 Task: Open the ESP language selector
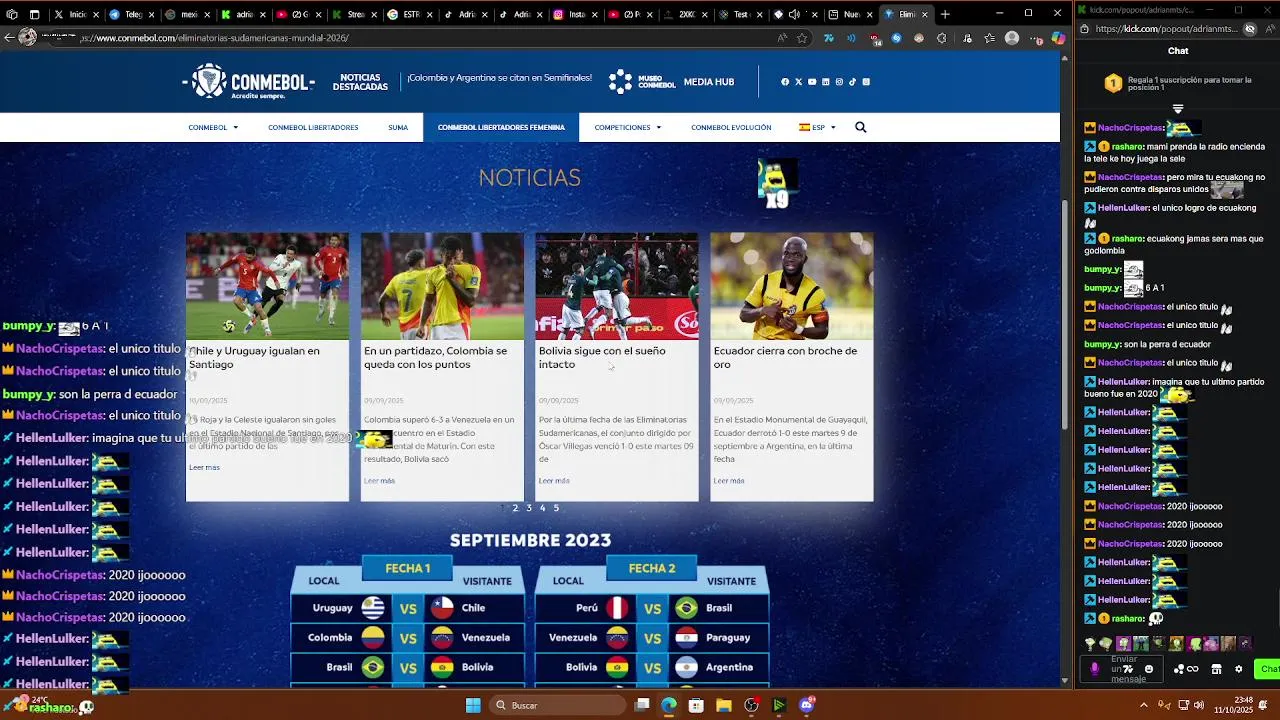(817, 127)
